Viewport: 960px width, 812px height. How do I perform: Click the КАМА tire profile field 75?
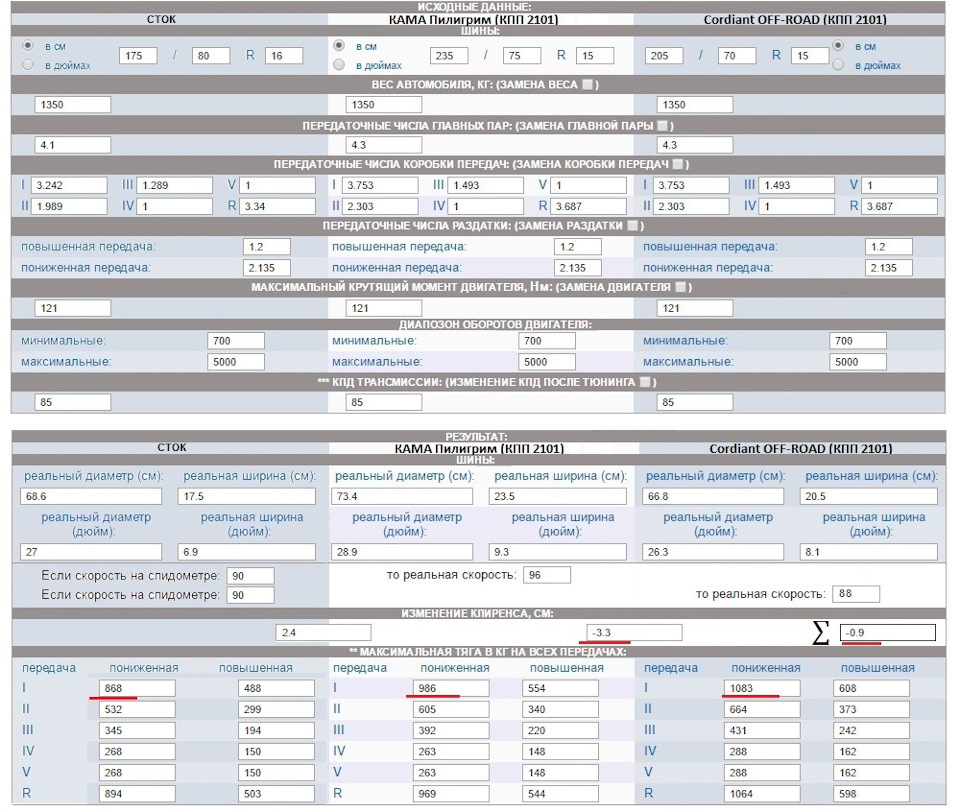pos(522,56)
